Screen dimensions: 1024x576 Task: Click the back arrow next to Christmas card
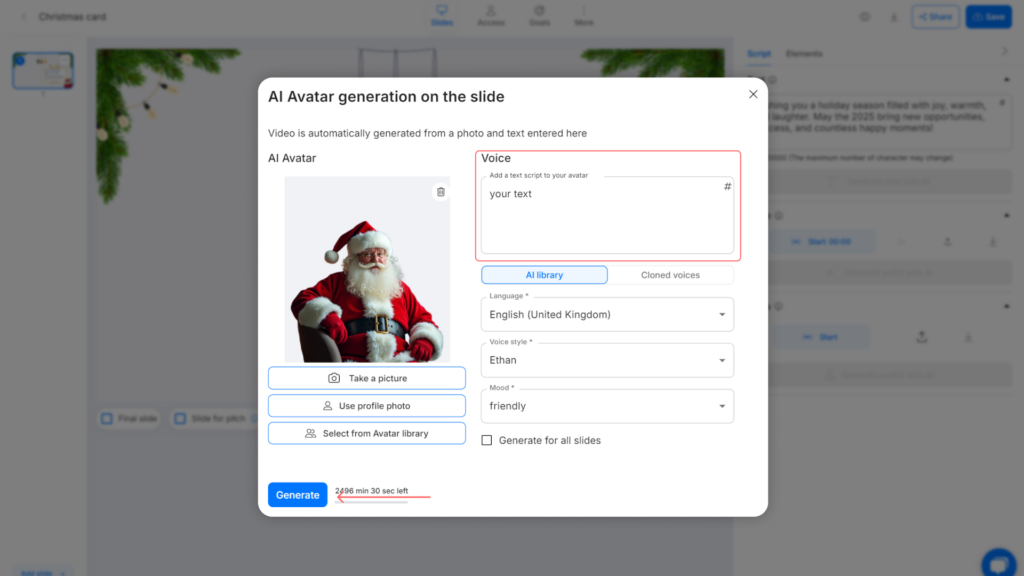[x=24, y=17]
